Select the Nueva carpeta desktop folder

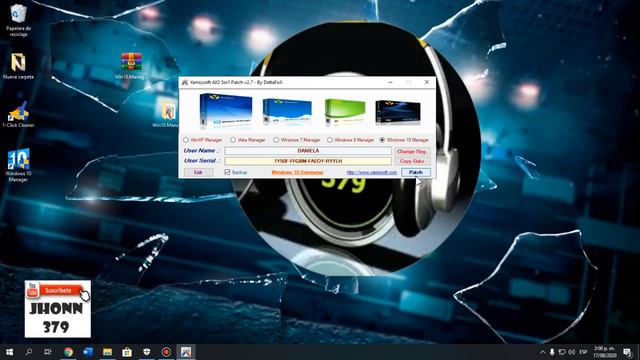tap(18, 66)
